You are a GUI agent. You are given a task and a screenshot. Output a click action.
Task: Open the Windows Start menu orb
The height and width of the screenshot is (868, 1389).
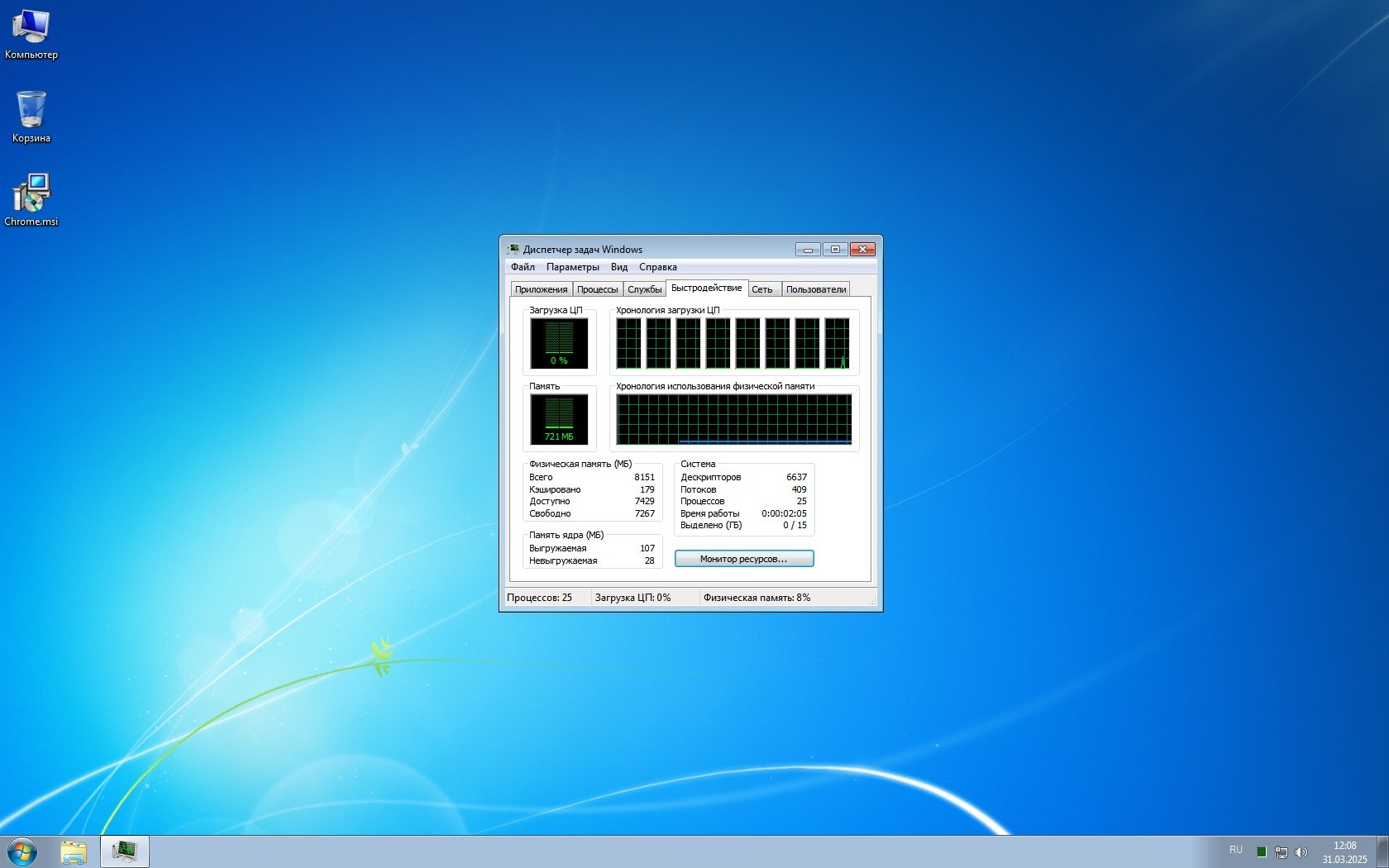(22, 851)
